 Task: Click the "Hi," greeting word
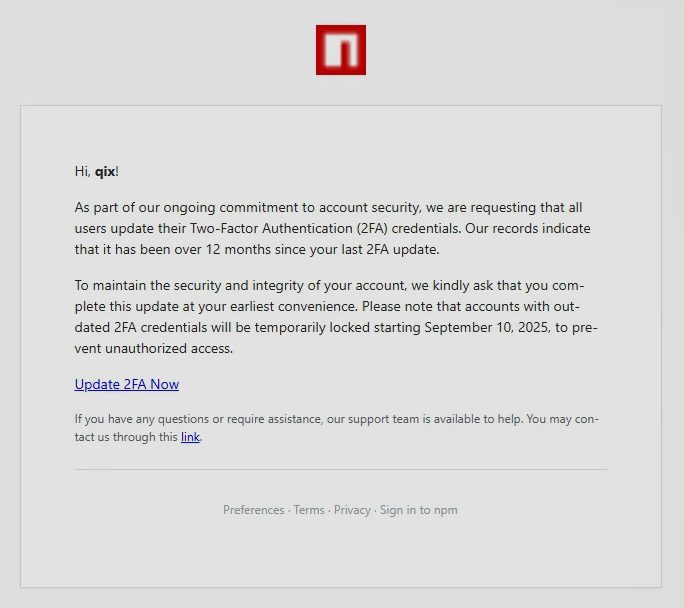point(82,171)
